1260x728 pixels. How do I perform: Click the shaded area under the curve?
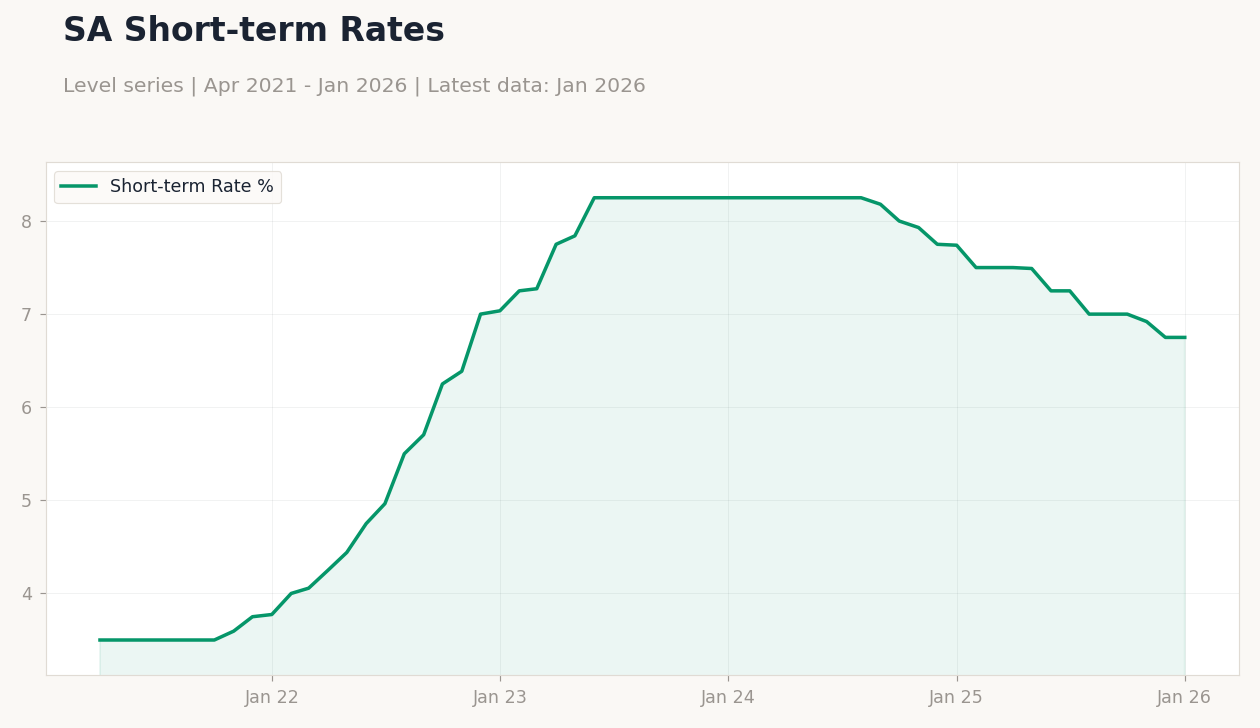pos(728,450)
